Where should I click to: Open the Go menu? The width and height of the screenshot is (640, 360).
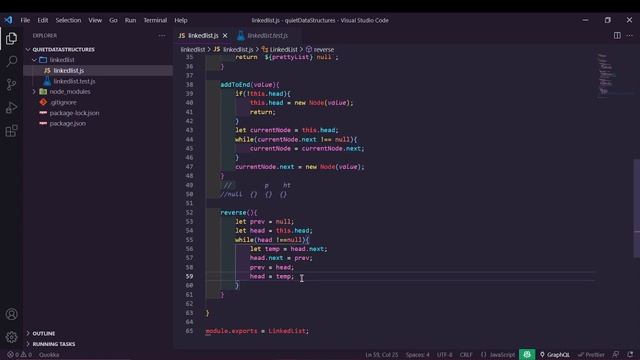113,20
